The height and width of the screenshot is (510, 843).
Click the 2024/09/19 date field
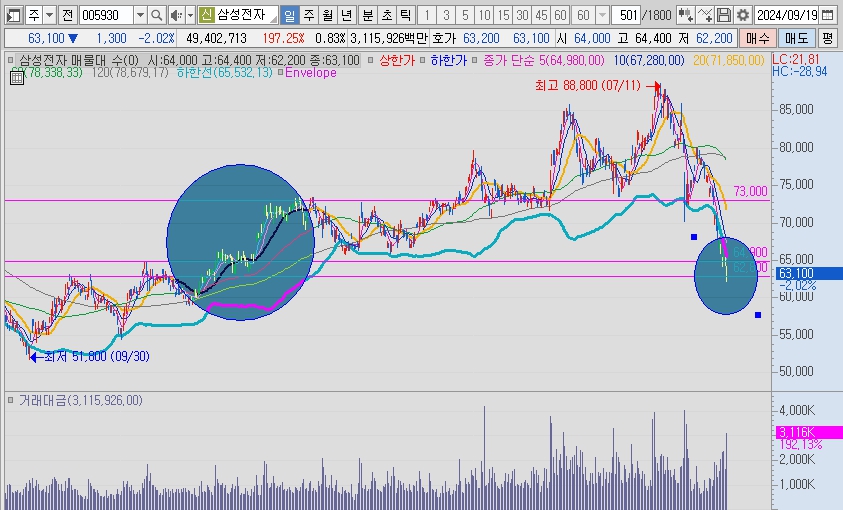click(787, 15)
